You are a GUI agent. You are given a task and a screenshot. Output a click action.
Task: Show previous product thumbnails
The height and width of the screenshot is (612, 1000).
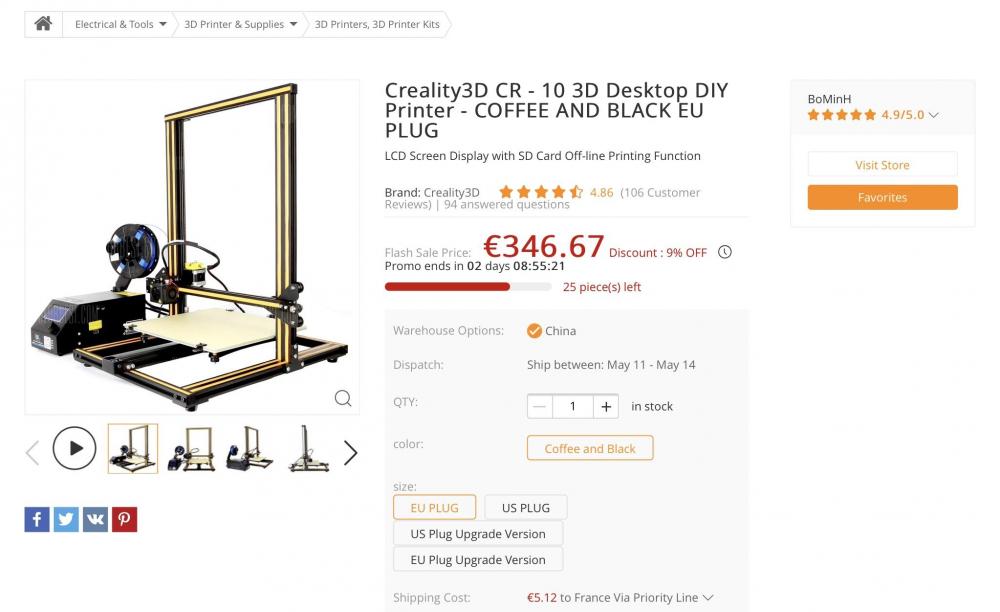click(32, 453)
